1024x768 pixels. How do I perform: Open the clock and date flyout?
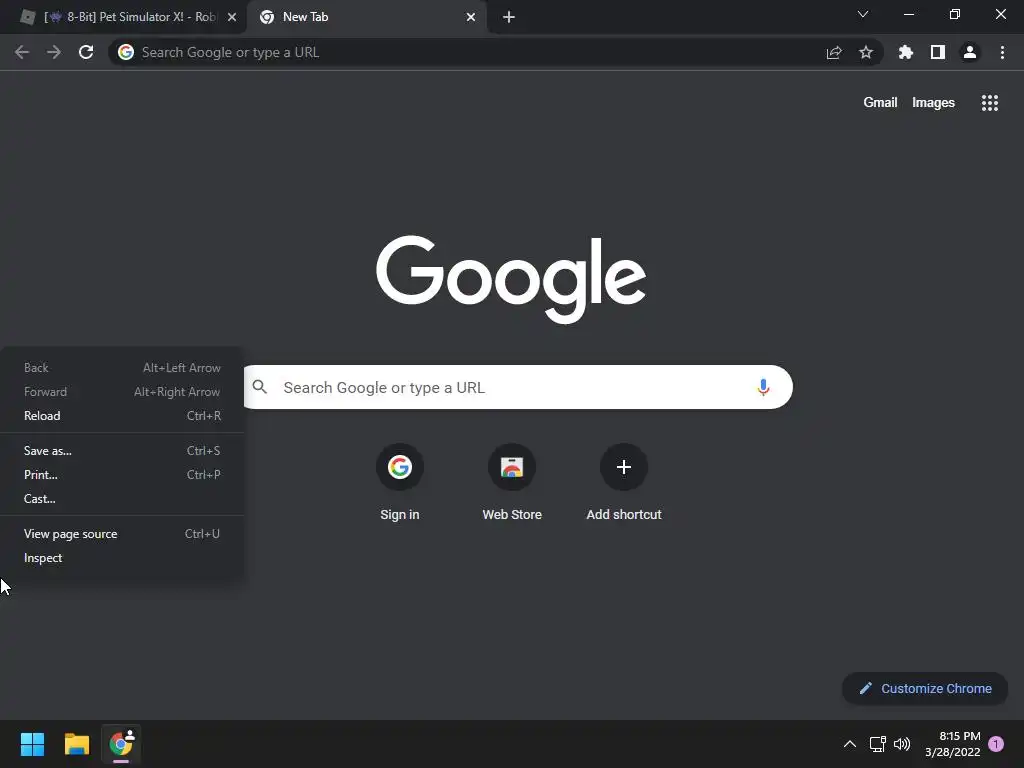tap(953, 744)
